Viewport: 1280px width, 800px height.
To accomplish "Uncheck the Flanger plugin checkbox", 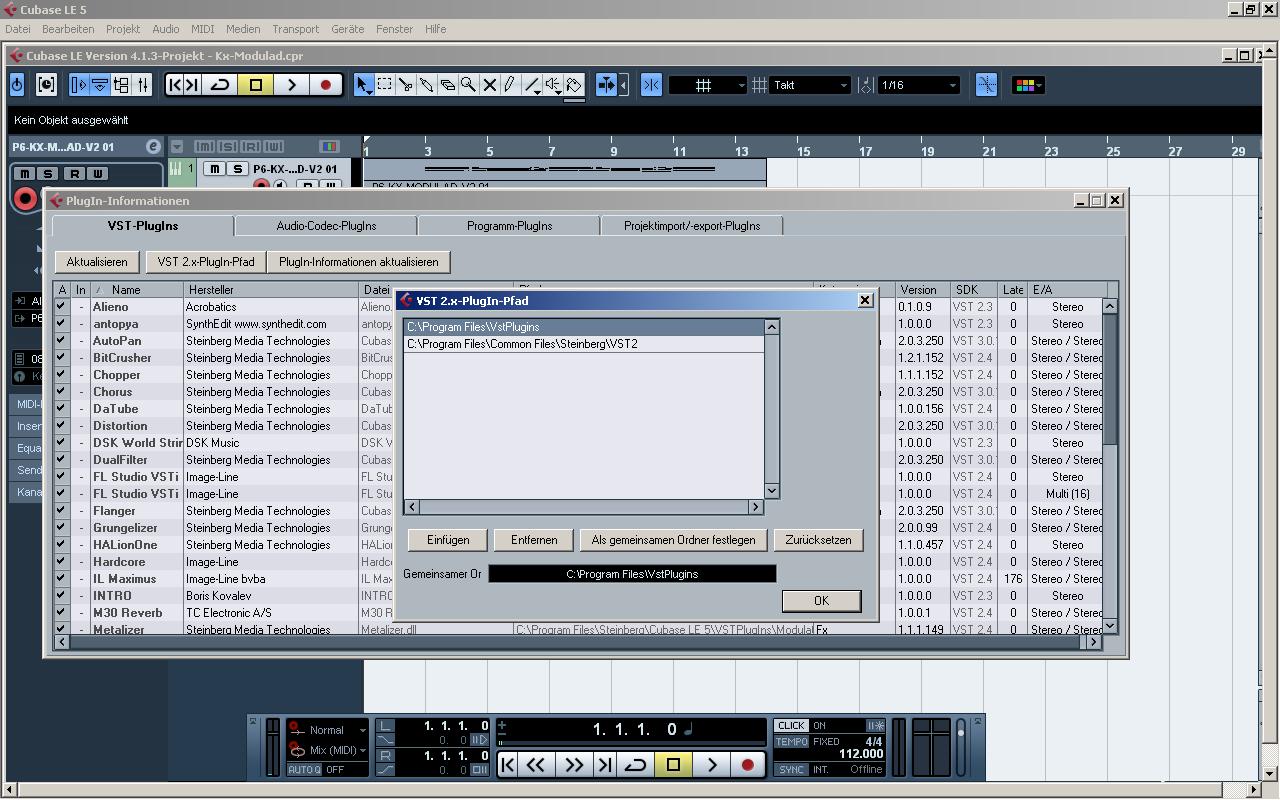I will [62, 511].
